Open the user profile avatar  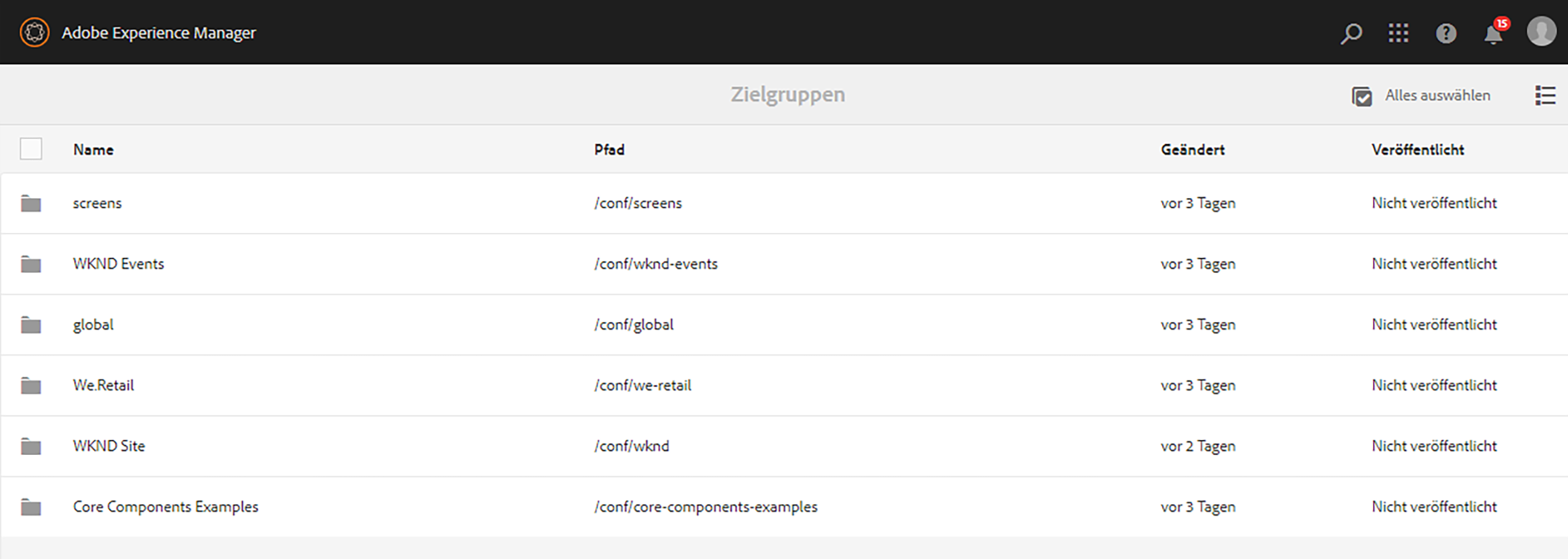point(1541,32)
